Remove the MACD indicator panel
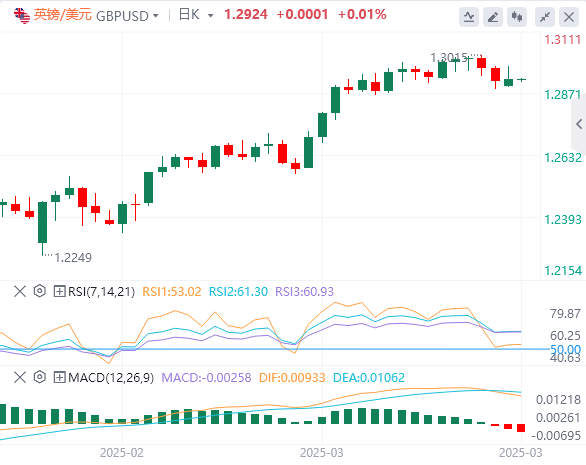This screenshot has height=465, width=586. coord(20,377)
